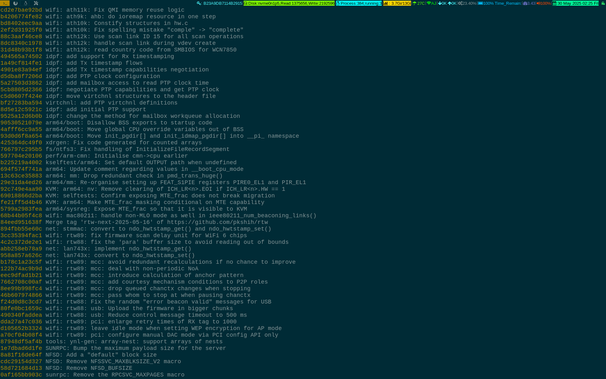Click the temperature 27C indicator
The height and width of the screenshot is (379, 606).
[419, 3]
